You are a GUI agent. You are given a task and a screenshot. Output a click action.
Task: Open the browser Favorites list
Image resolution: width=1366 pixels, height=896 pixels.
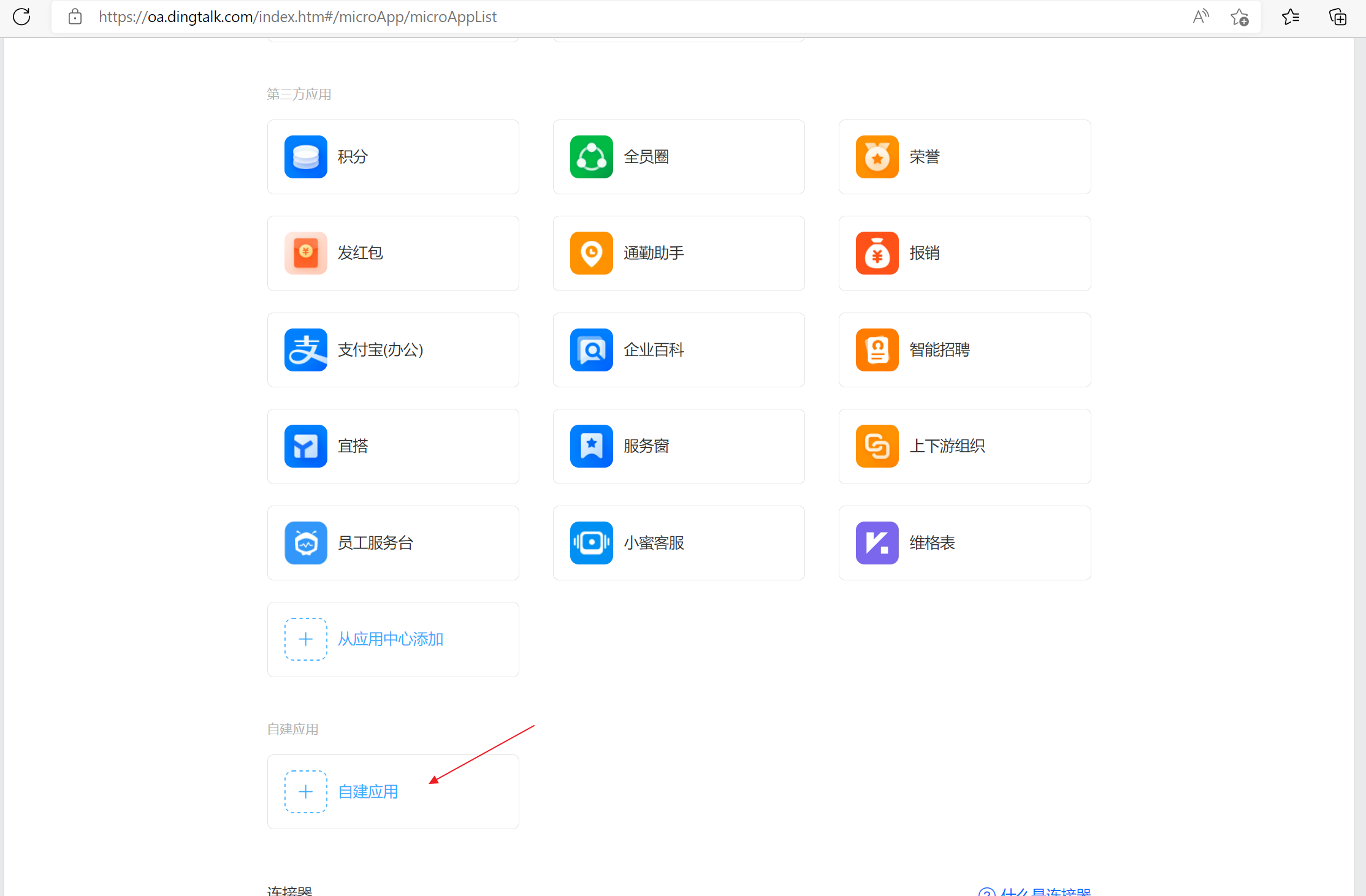1290,17
